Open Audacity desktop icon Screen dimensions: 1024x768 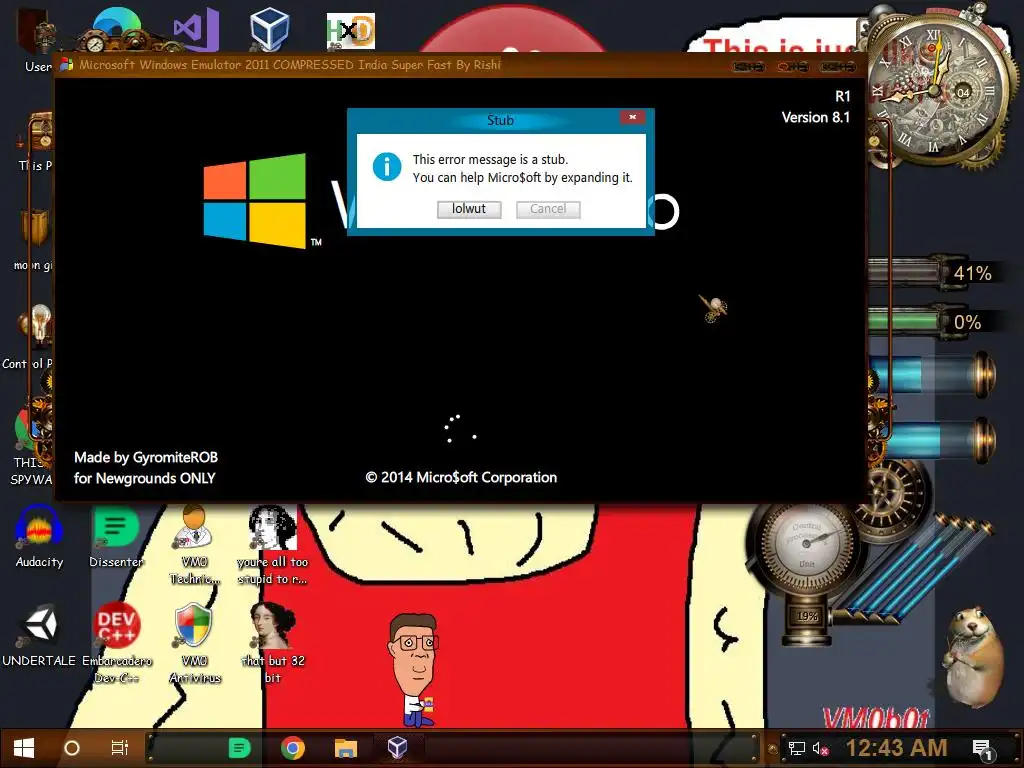39,537
